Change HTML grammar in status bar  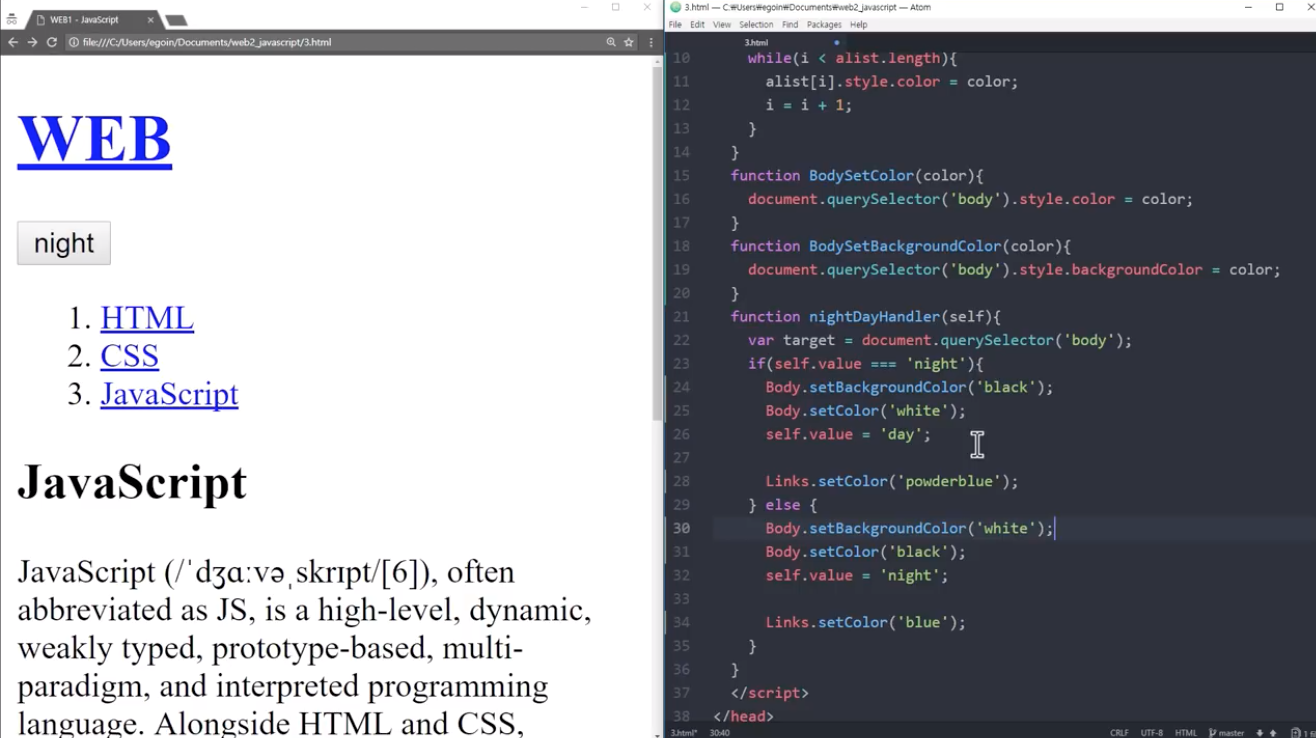(x=1186, y=733)
